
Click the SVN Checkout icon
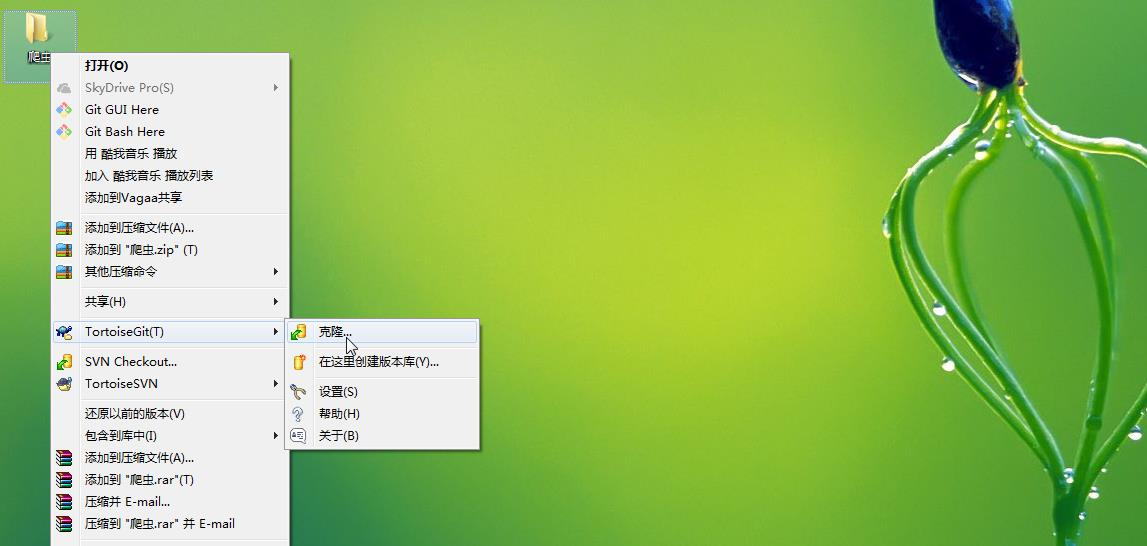(x=64, y=362)
